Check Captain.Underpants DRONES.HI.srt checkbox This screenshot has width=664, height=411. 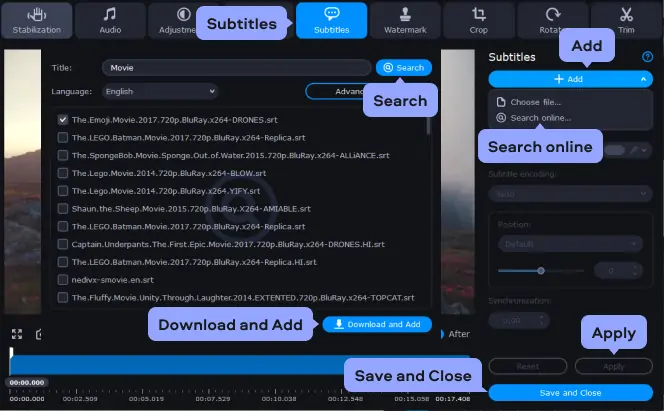(63, 244)
